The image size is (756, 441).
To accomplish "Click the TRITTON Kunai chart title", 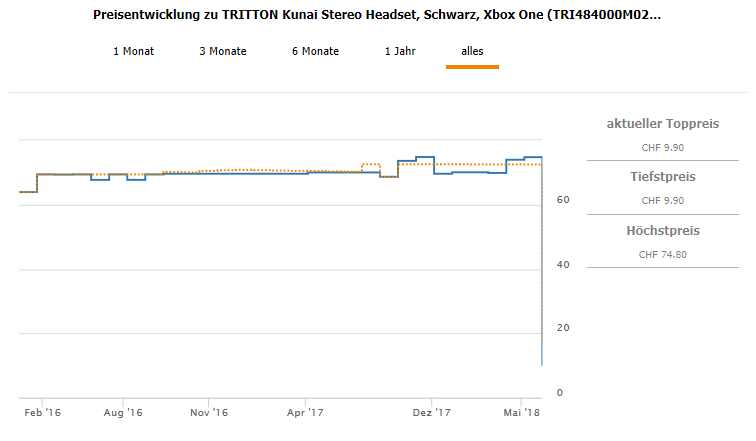I will point(376,16).
